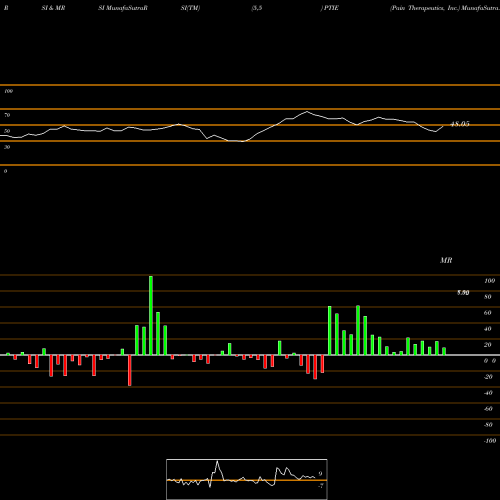Click the value 9 in the mini chart

pos(320,474)
